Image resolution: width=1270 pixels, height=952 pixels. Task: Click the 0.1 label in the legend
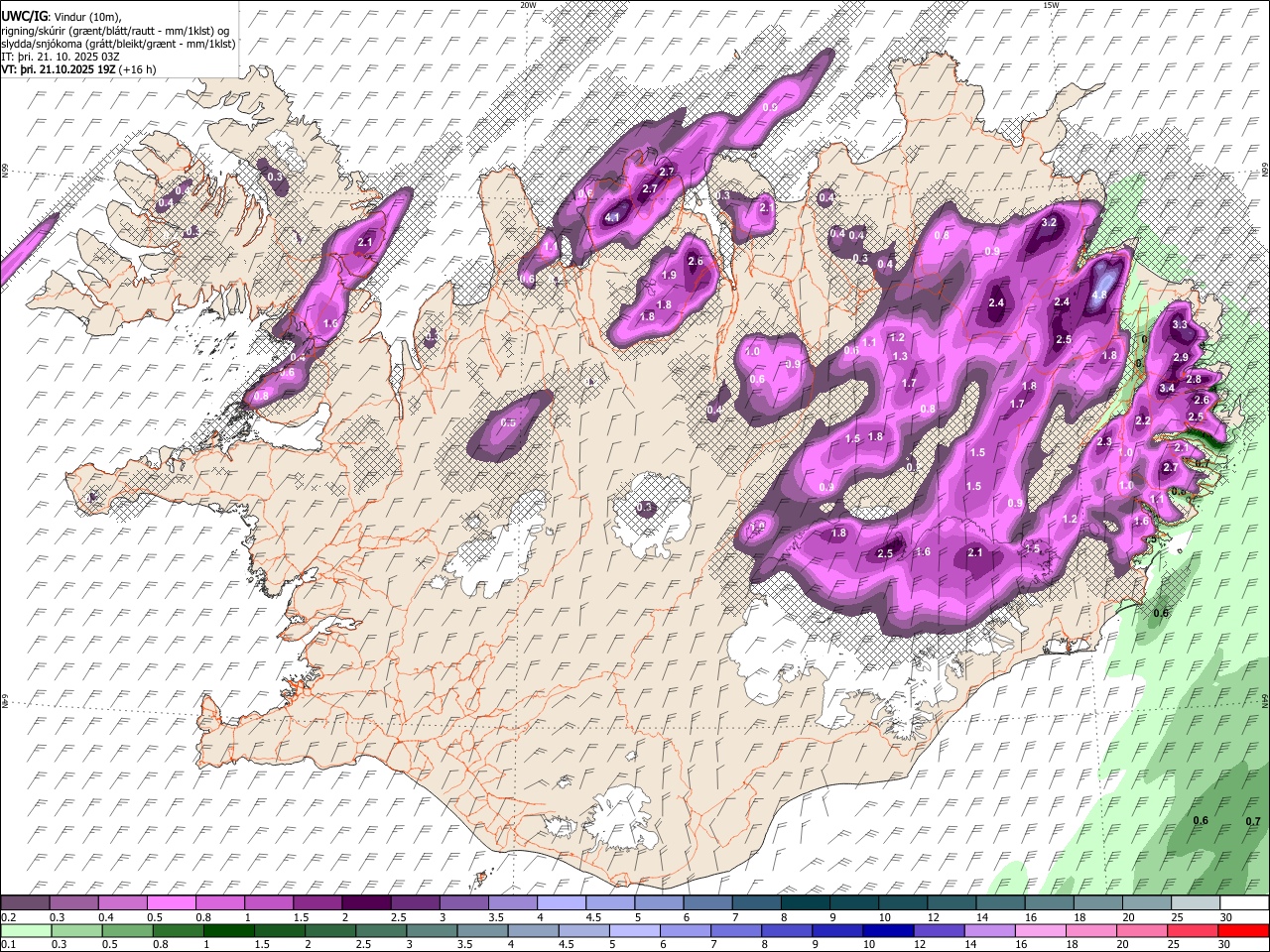click(9, 943)
